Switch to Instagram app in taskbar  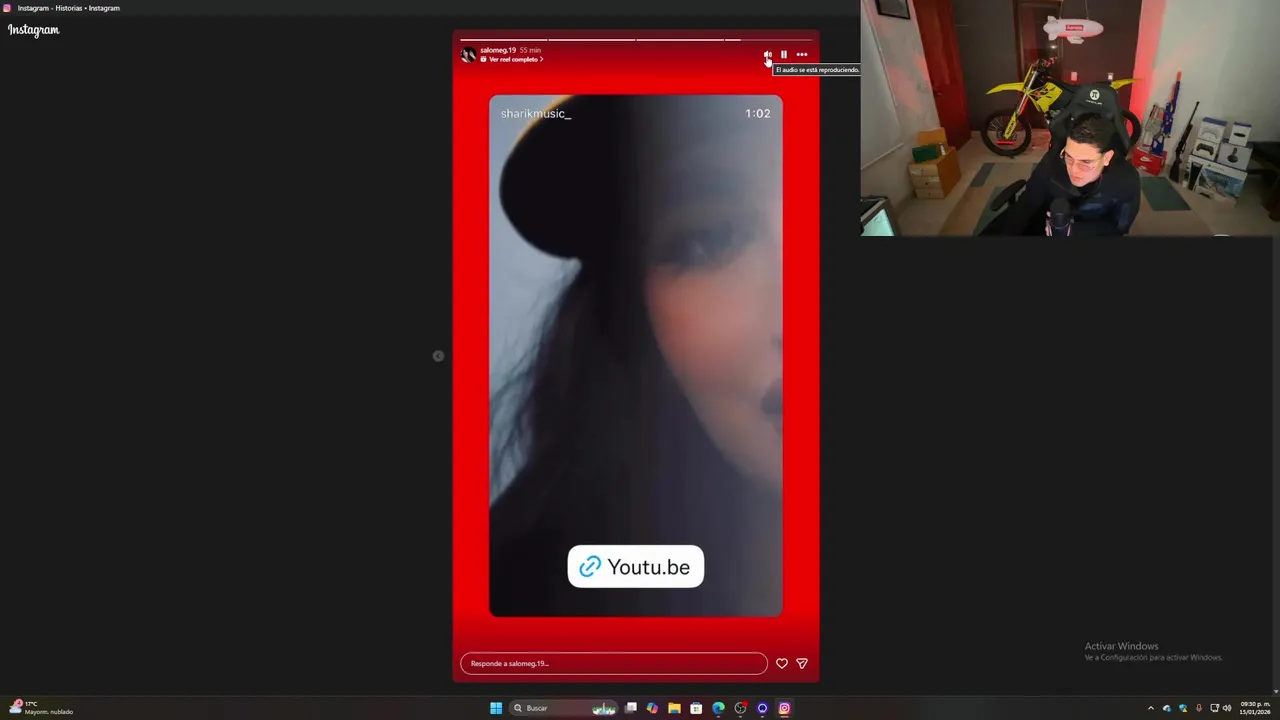pos(784,708)
